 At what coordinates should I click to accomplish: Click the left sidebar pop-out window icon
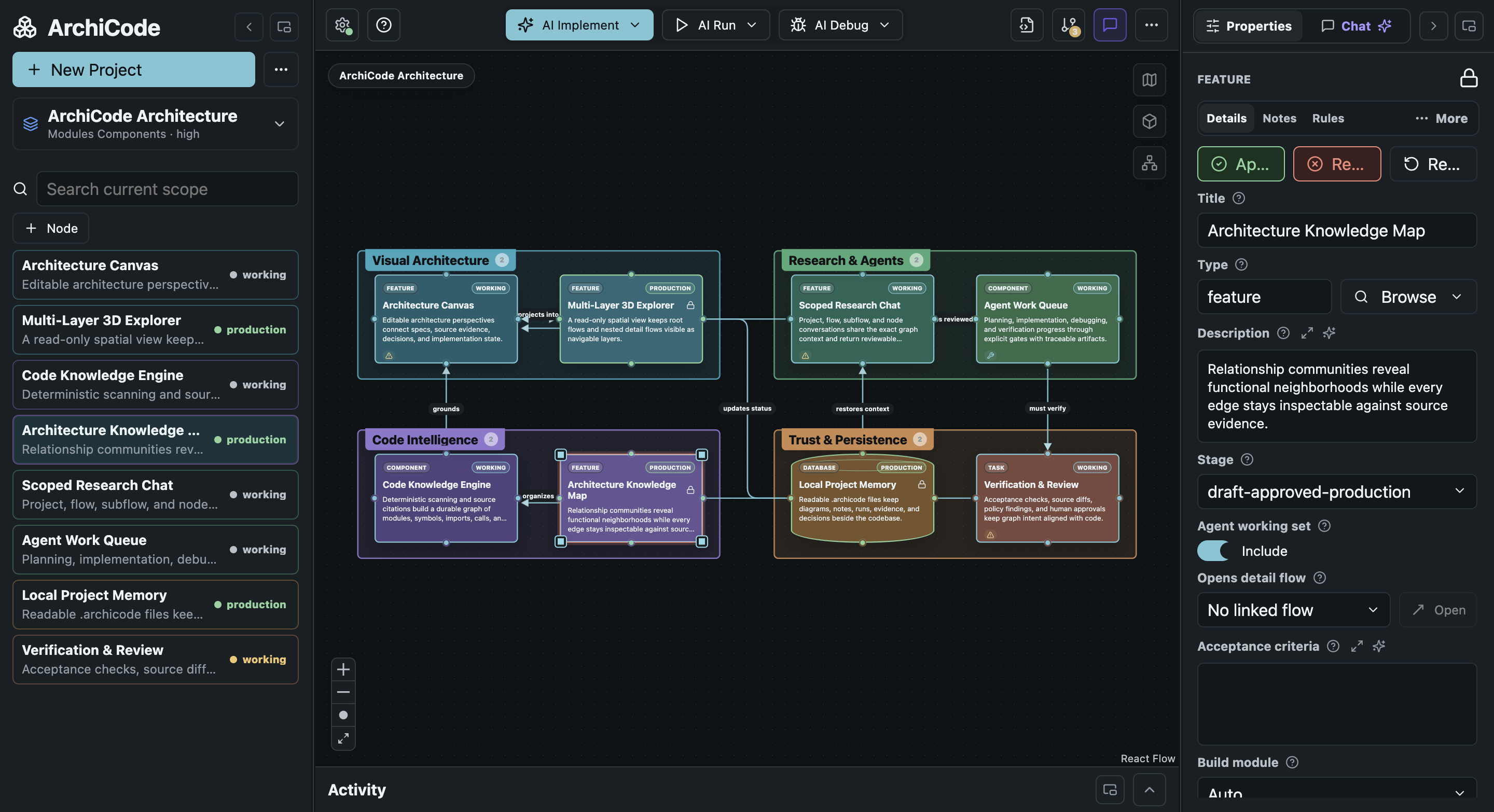(x=284, y=26)
